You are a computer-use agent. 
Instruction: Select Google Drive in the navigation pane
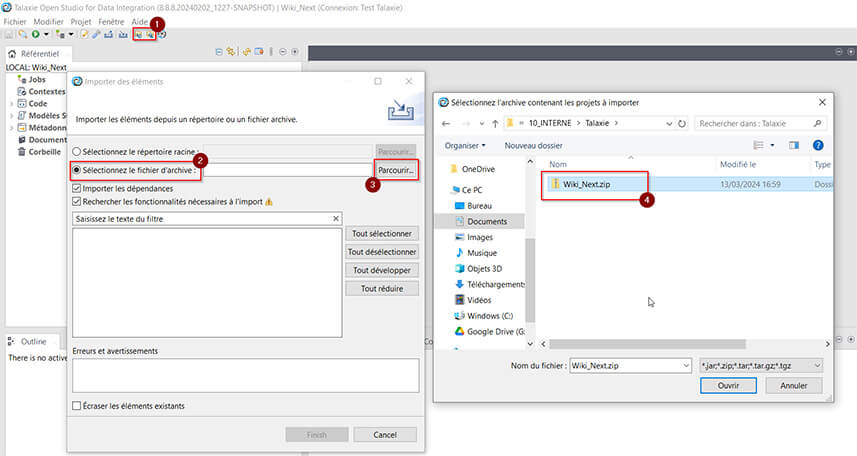pos(489,332)
